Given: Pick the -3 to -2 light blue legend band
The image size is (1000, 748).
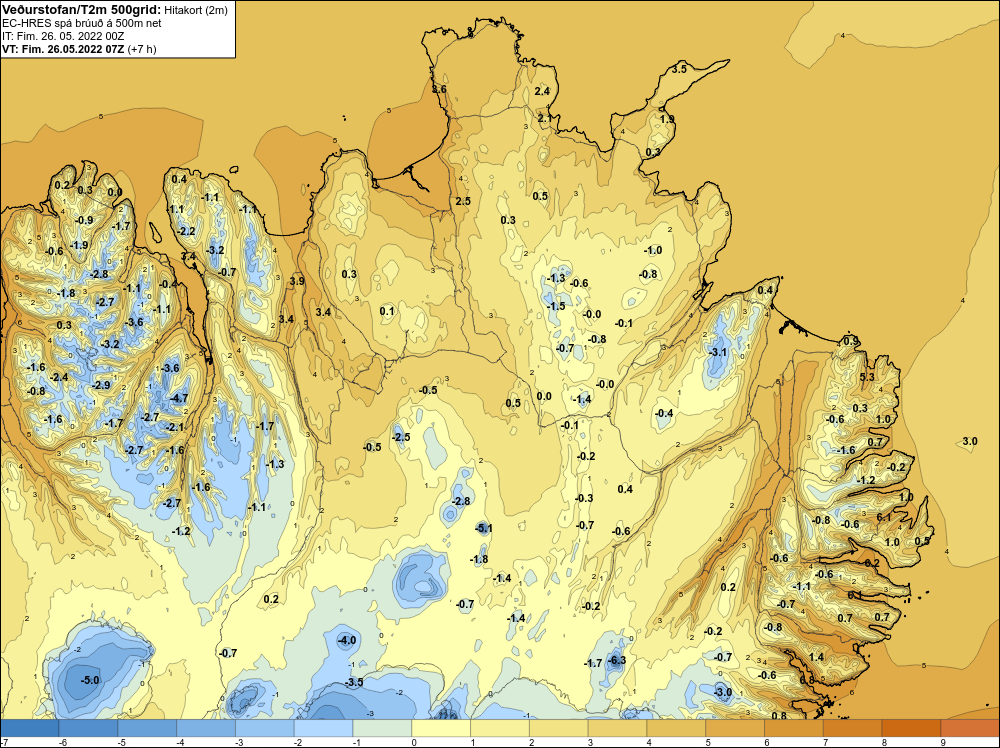Looking at the screenshot, I should pyautogui.click(x=265, y=728).
